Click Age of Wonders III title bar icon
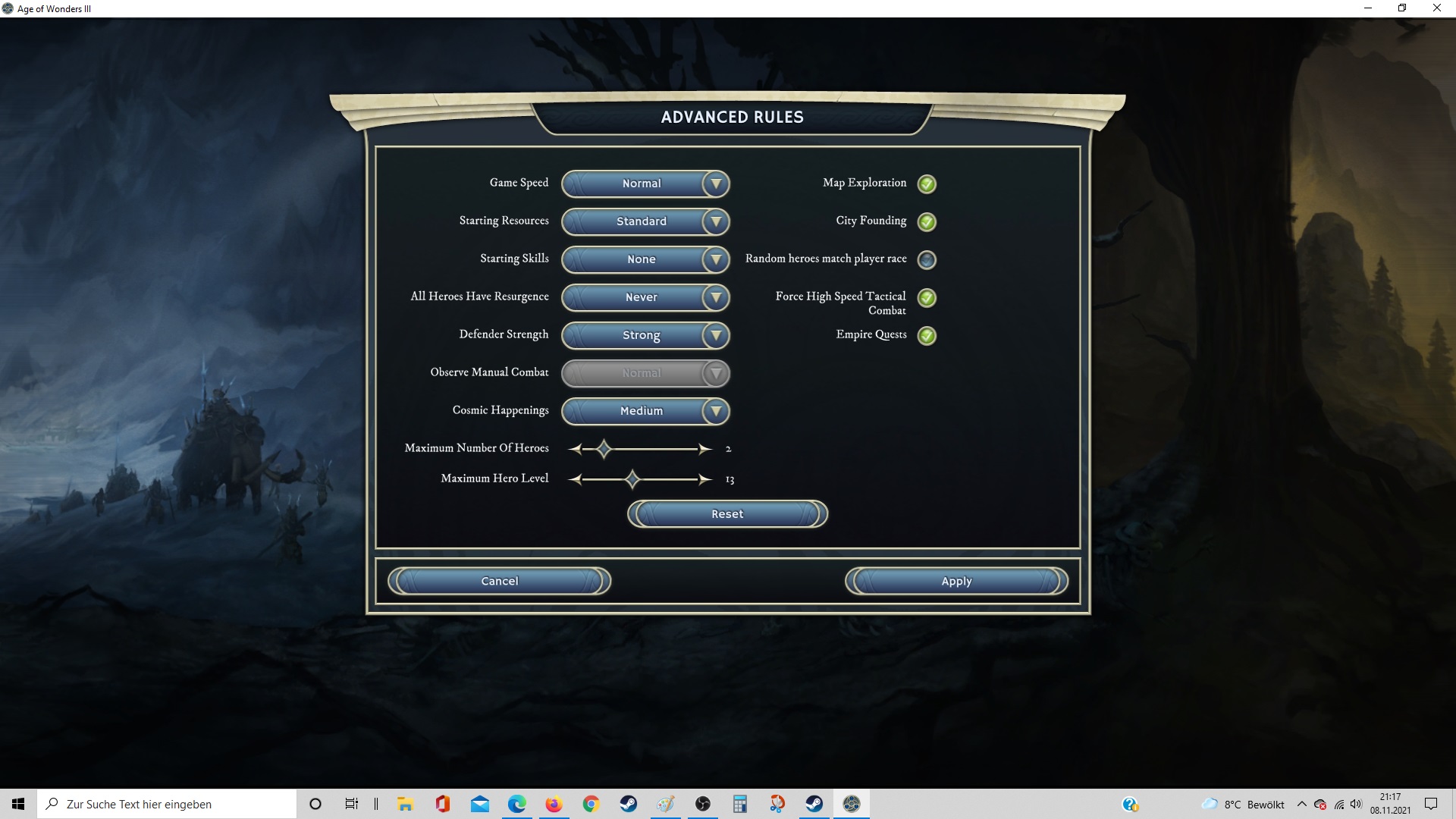 pos(8,8)
